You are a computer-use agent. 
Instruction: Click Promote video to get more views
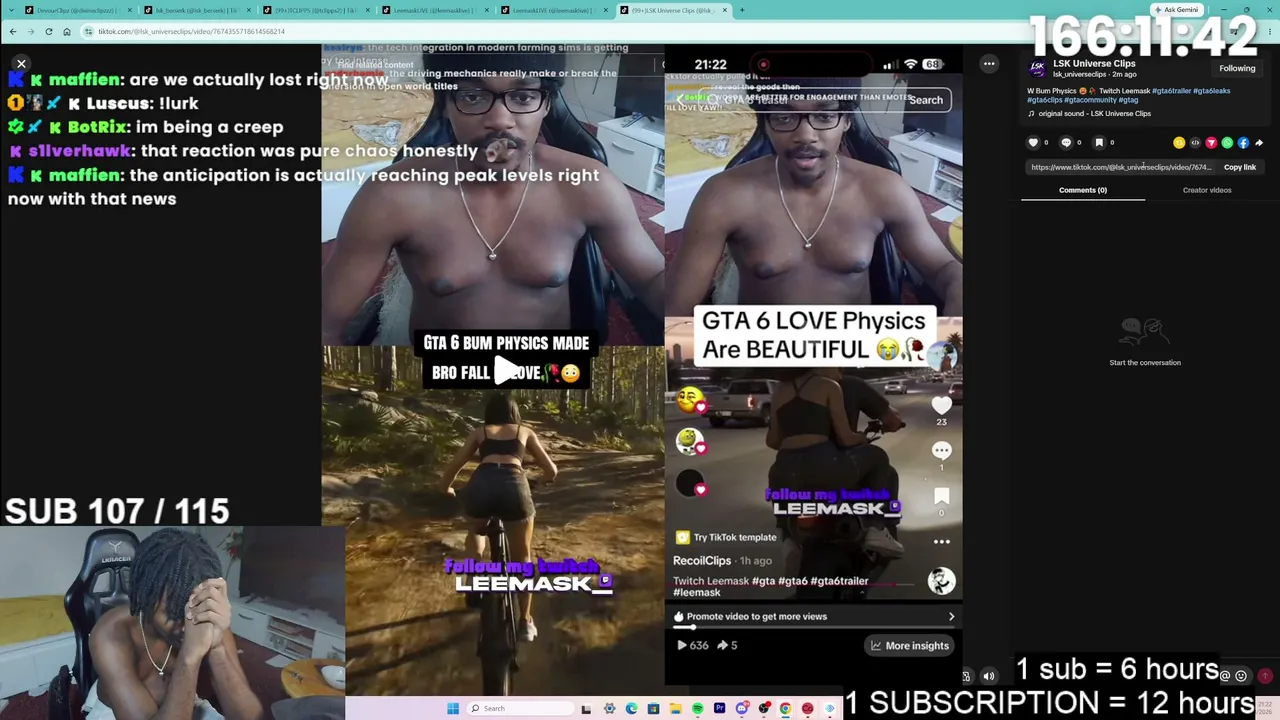pos(814,616)
